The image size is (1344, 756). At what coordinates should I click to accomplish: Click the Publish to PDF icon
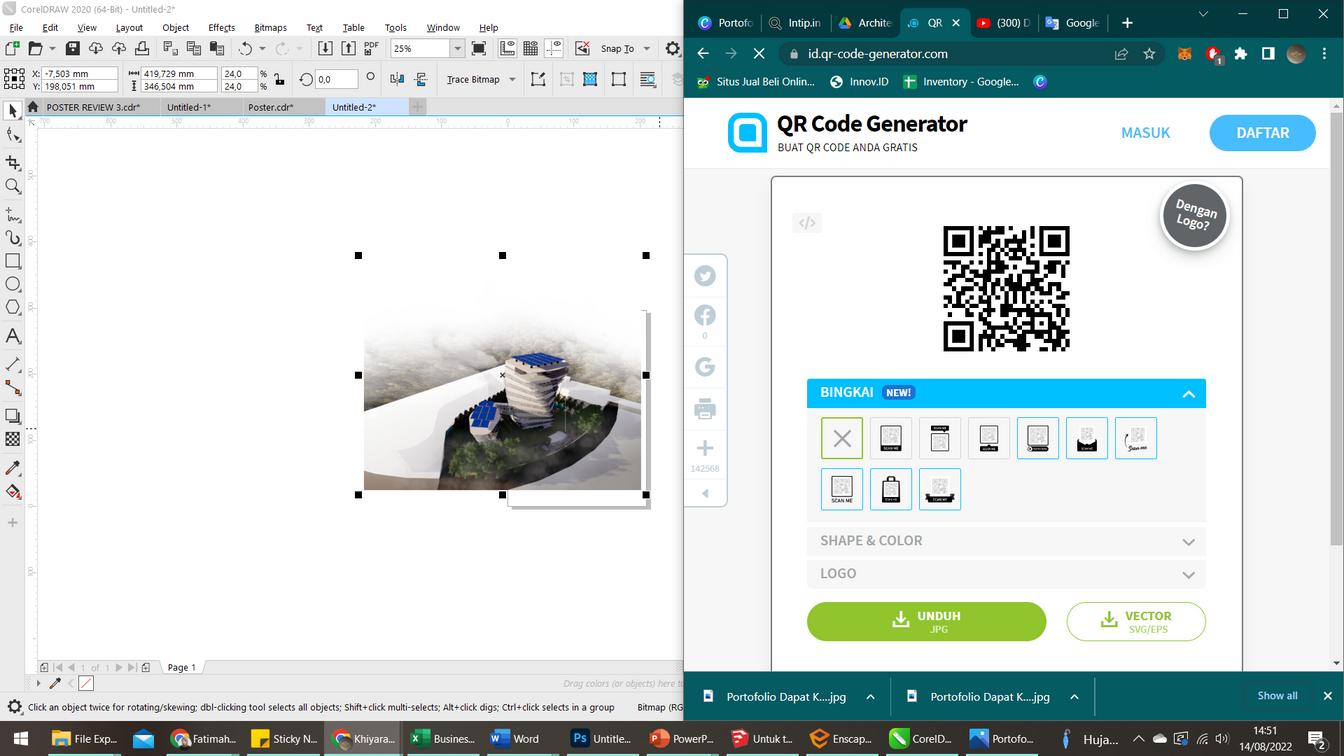point(371,48)
